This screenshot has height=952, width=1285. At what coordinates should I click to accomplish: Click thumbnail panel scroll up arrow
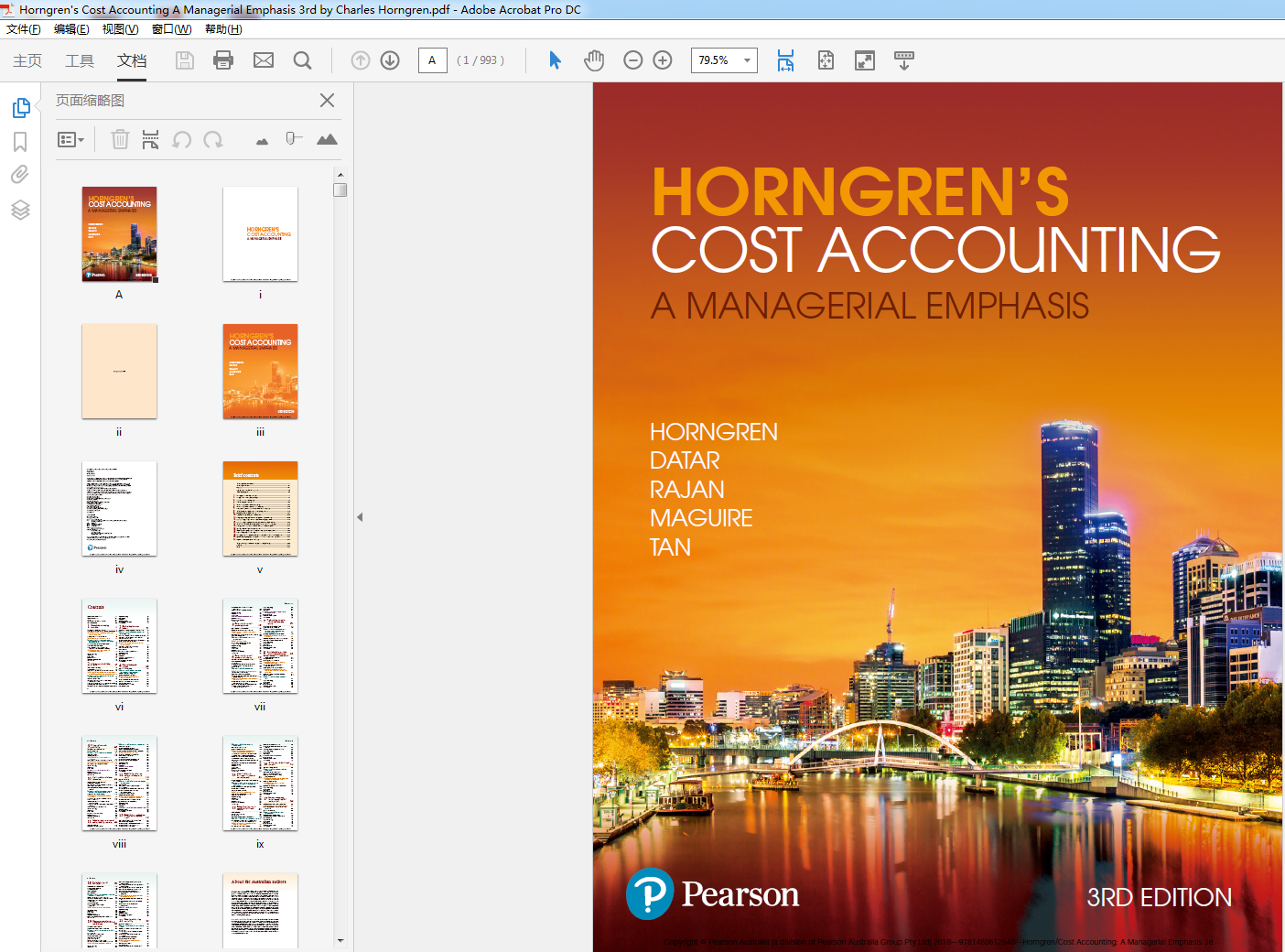340,174
